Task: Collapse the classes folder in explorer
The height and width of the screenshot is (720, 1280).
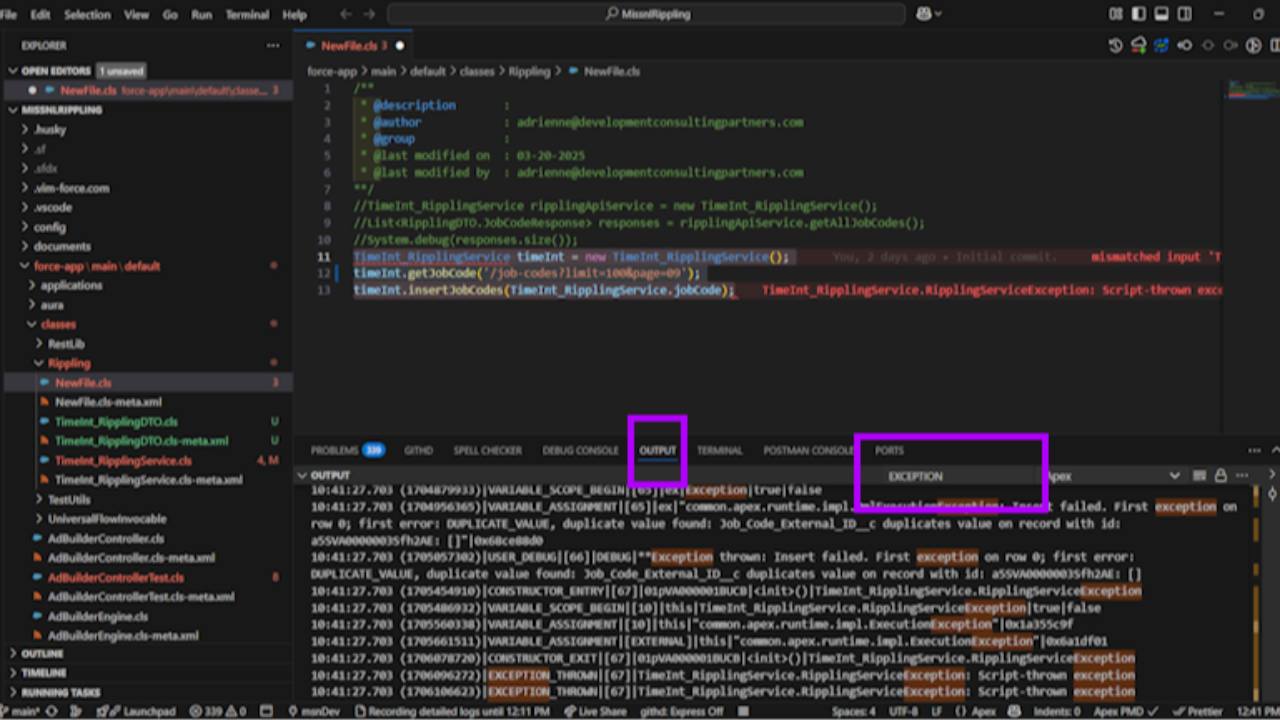Action: pos(58,324)
